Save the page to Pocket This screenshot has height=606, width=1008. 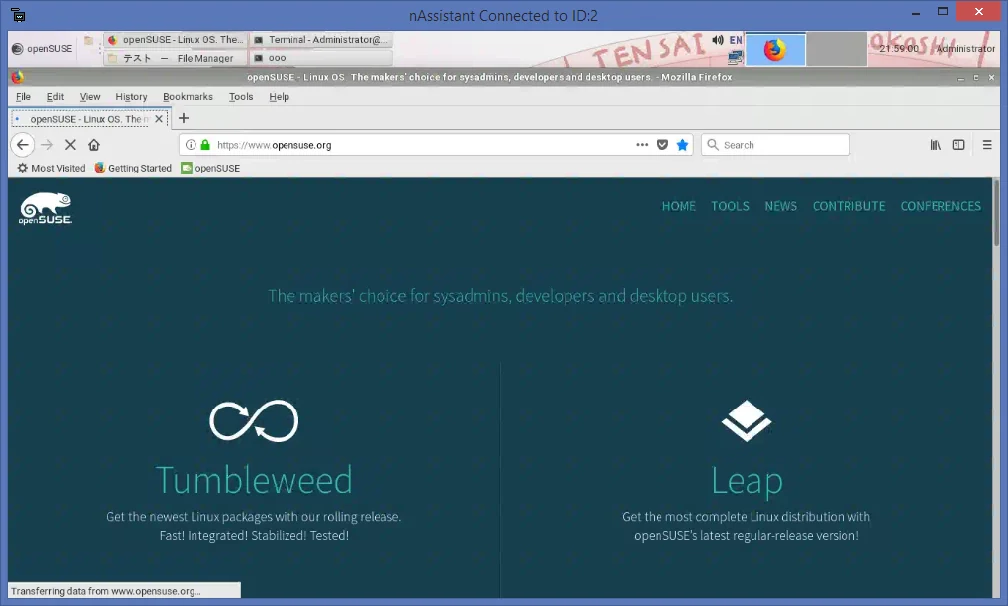(662, 145)
